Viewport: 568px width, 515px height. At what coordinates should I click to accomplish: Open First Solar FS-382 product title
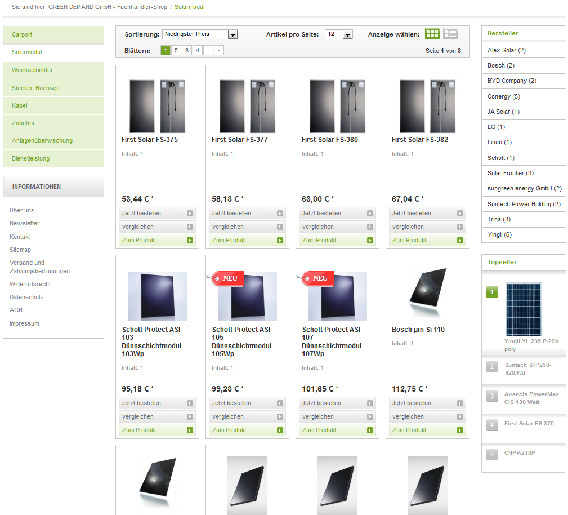(420, 139)
